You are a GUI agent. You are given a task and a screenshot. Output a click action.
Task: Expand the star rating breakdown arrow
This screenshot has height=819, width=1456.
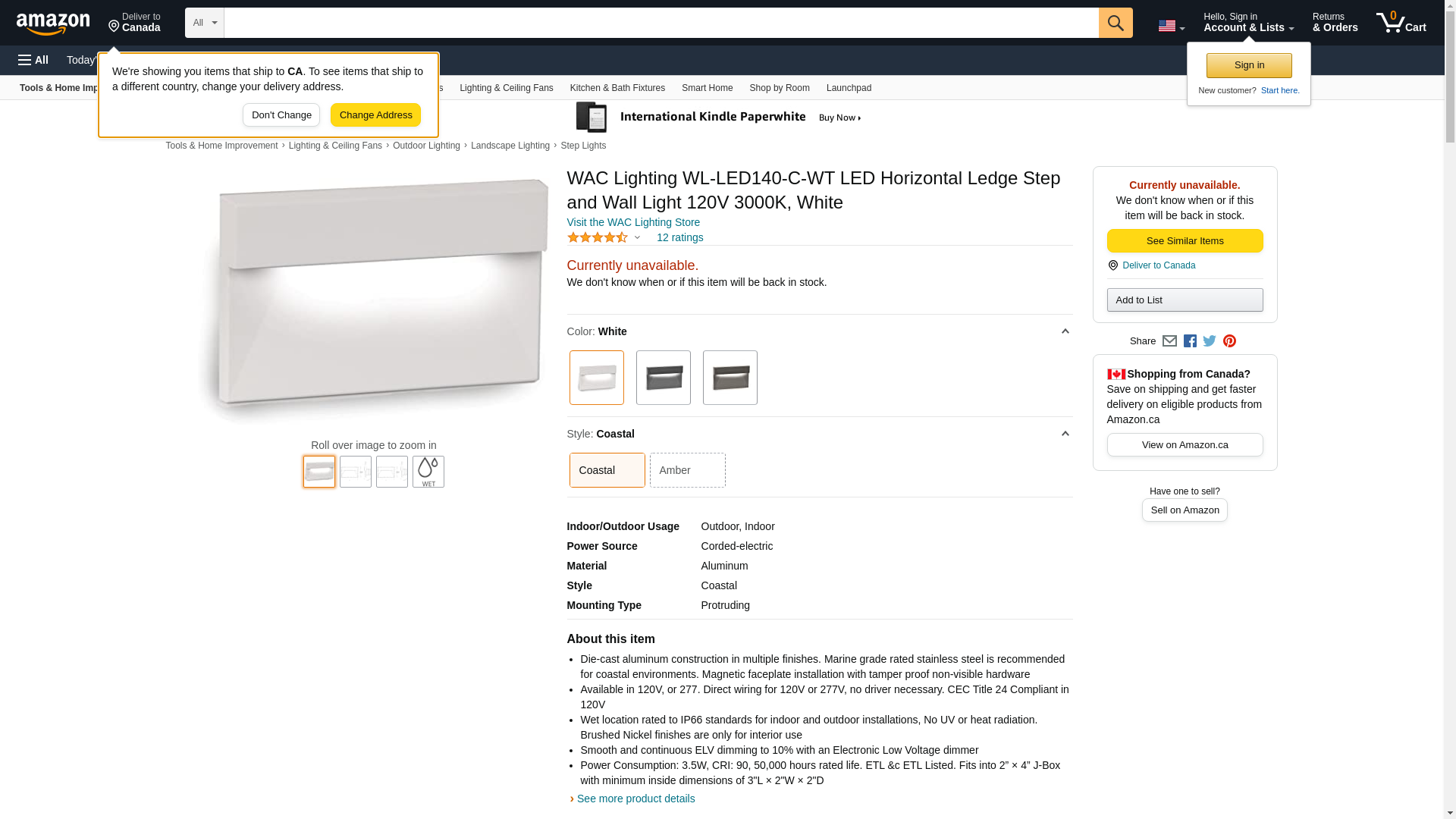point(637,238)
